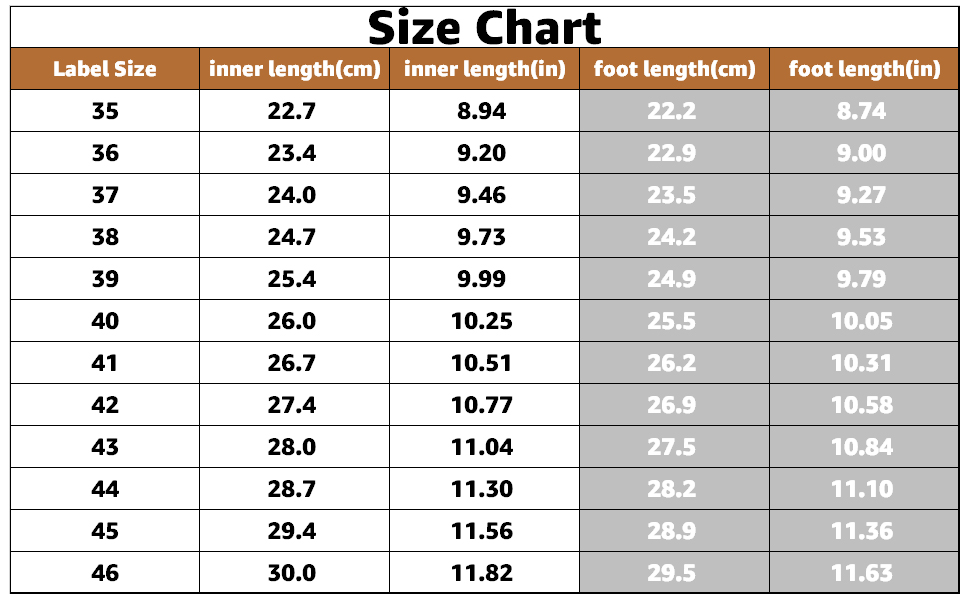Select label size 35 cell
The image size is (970, 600).
point(105,111)
